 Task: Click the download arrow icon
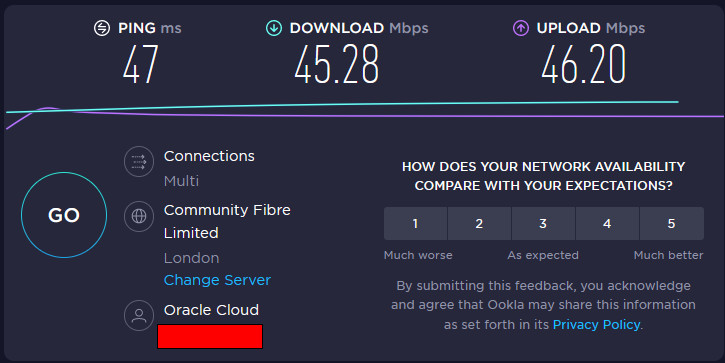pyautogui.click(x=274, y=28)
